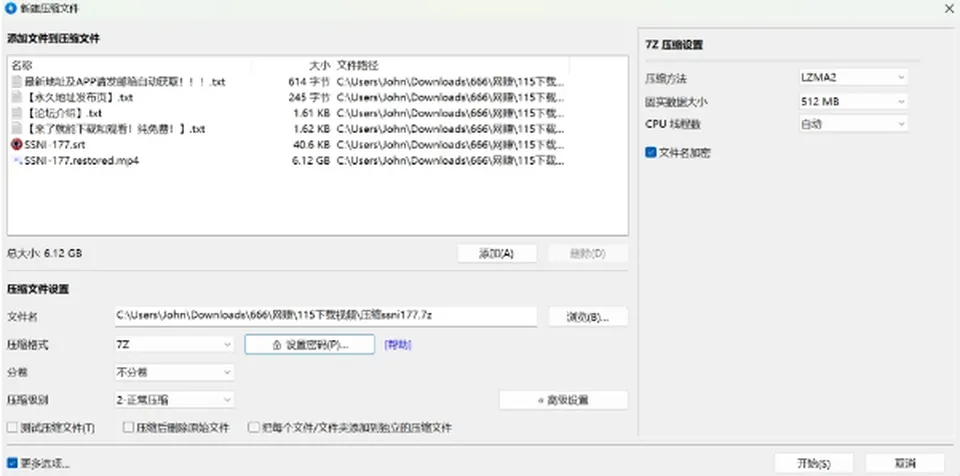This screenshot has height=476, width=960.
Task: Click the 40.6 KB size cell
Action: (x=311, y=145)
